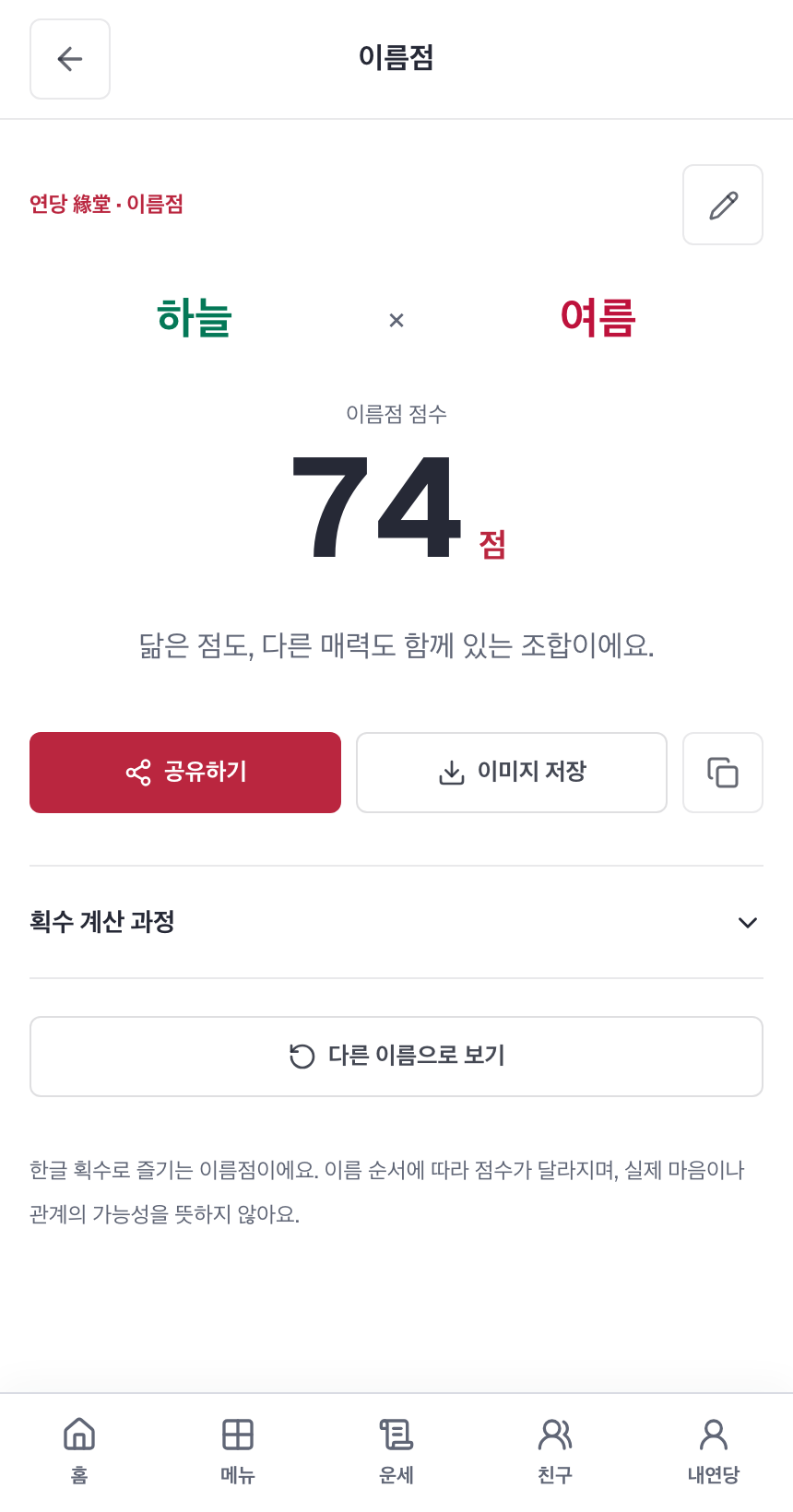Click the share icon inside 공유하기
Viewport: 793px width, 1512px height.
[138, 773]
